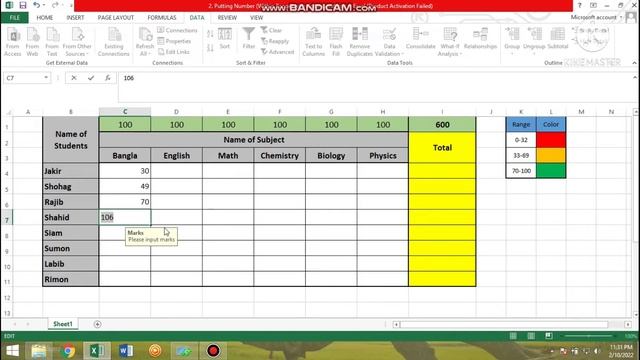The height and width of the screenshot is (360, 640).
Task: Click Clear filter button
Action: [x=271, y=30]
